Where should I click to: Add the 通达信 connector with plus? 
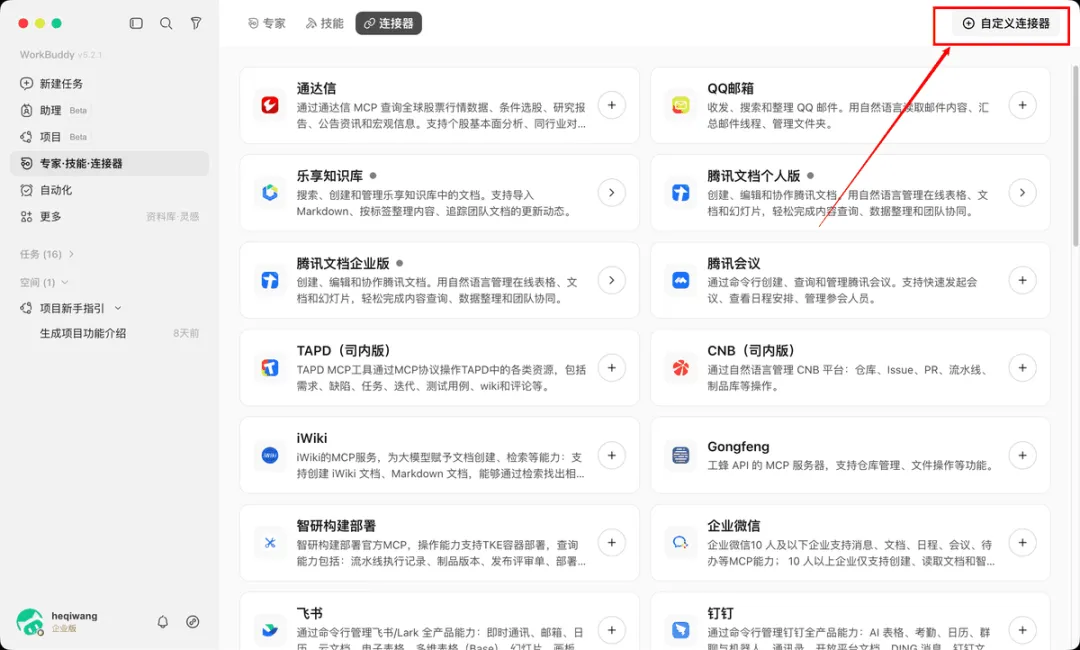612,105
